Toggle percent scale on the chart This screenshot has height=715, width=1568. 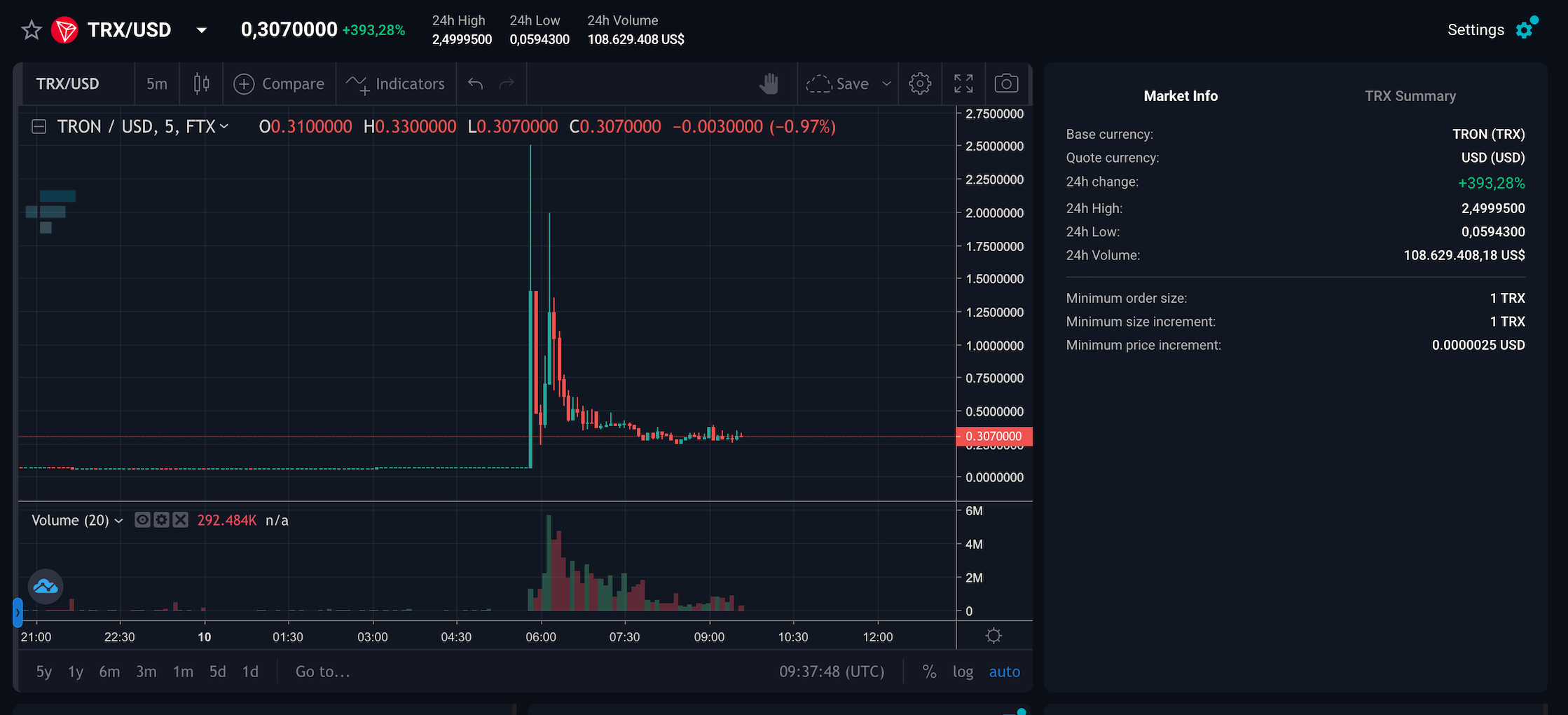tap(929, 672)
